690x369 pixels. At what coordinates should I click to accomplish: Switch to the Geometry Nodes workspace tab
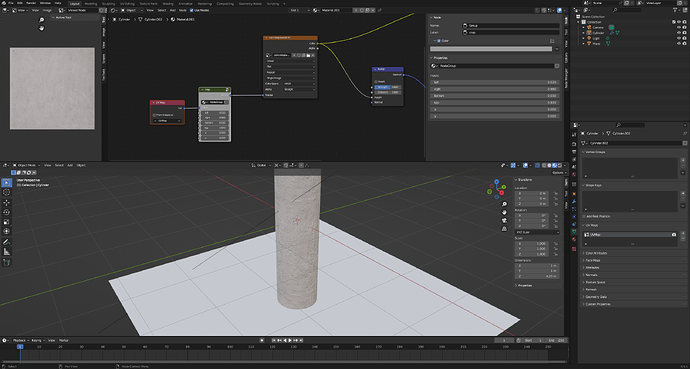coord(250,3)
